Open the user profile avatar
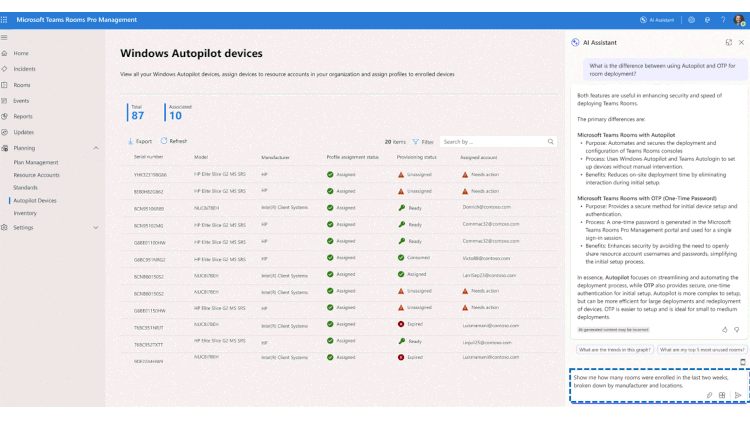The height and width of the screenshot is (422, 750). pyautogui.click(x=739, y=20)
